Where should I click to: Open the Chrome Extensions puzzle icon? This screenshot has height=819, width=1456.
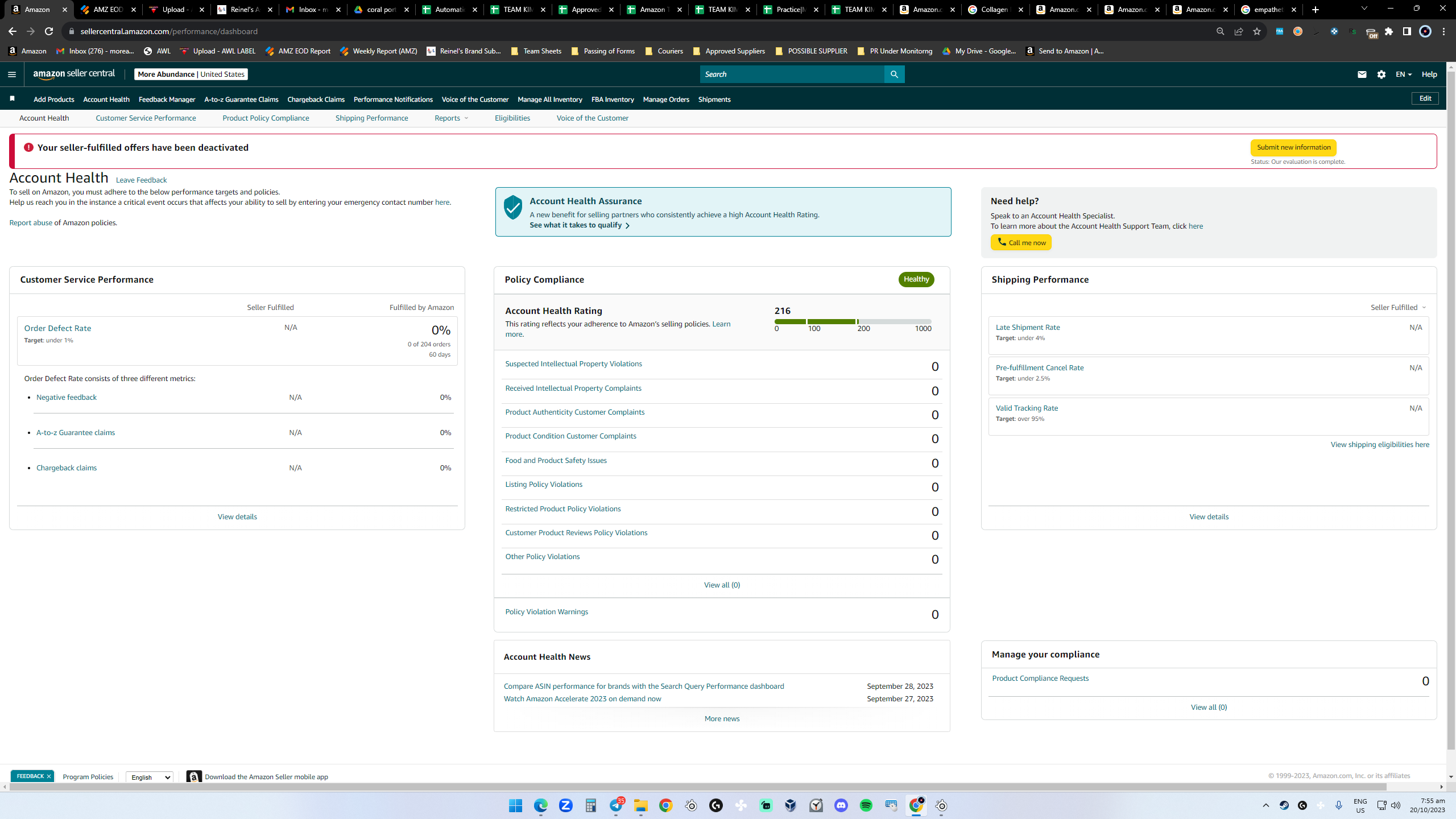click(1389, 31)
